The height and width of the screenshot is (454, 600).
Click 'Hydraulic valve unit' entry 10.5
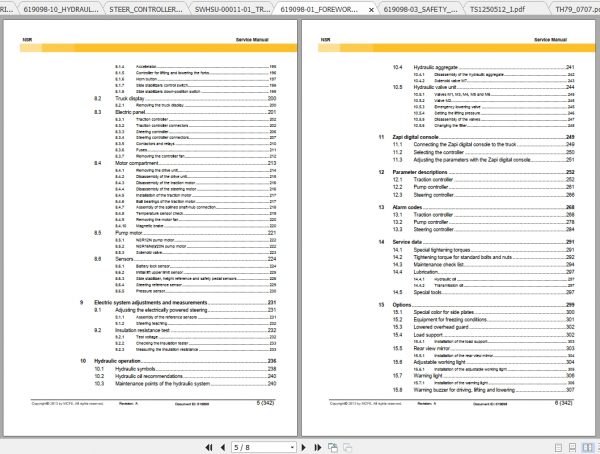tap(435, 87)
